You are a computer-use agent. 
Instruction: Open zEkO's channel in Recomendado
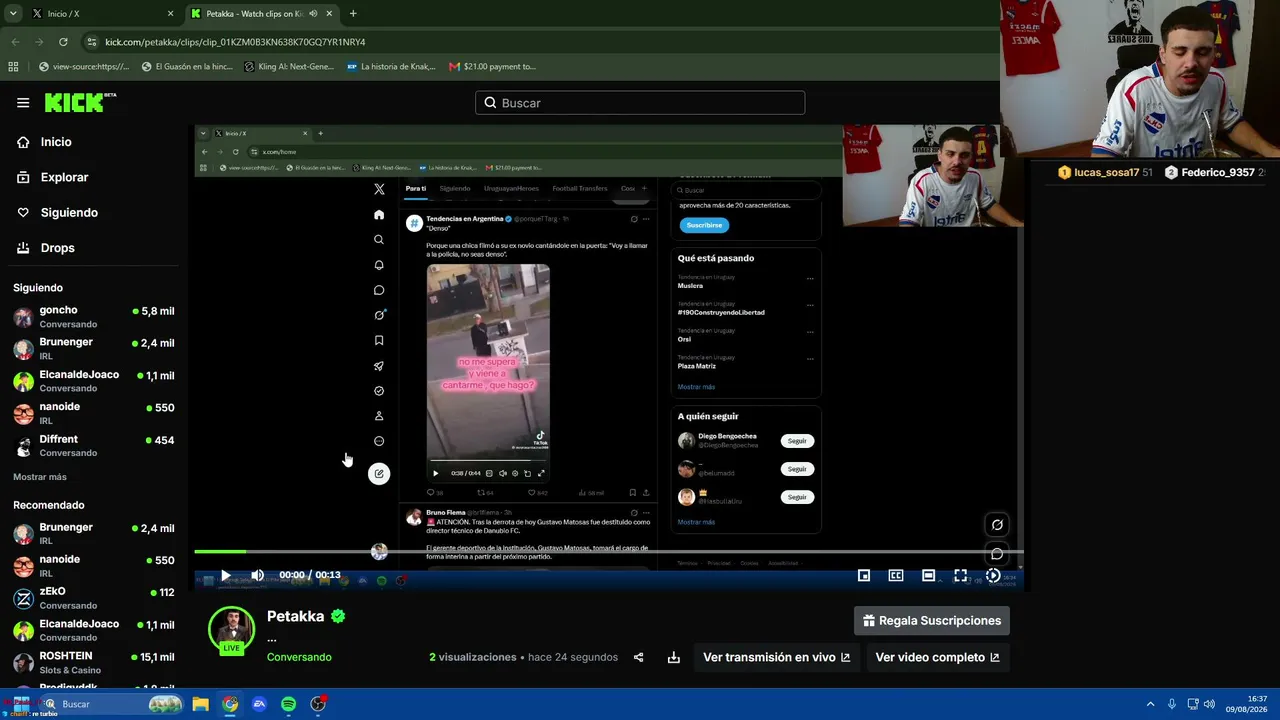click(x=94, y=598)
